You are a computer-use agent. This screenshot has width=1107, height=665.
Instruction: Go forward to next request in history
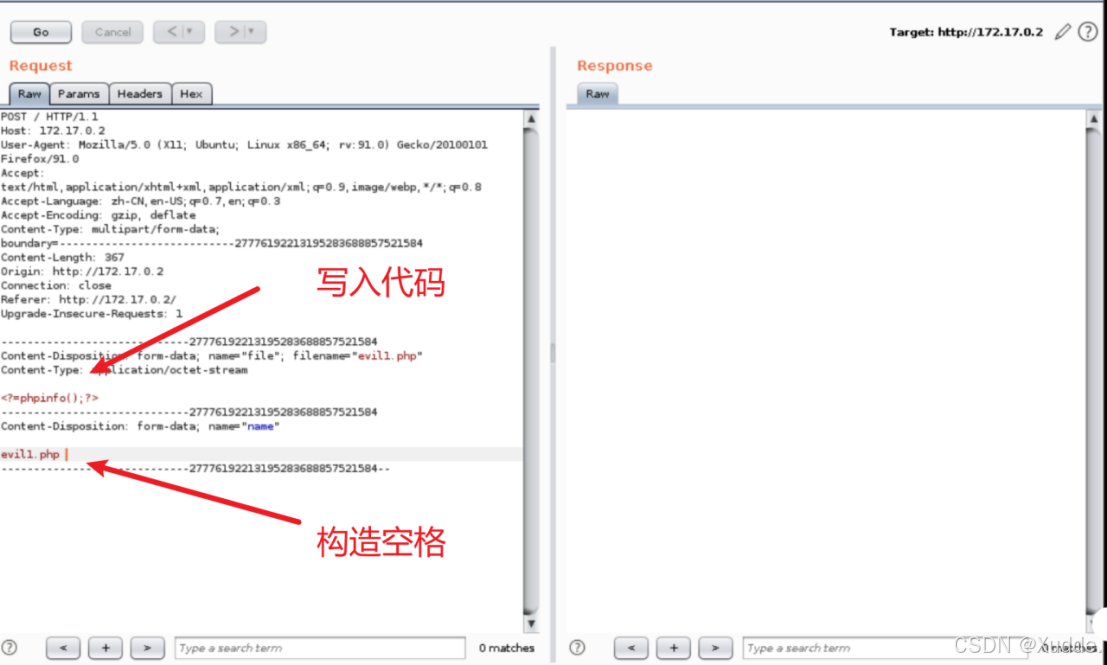(x=233, y=32)
